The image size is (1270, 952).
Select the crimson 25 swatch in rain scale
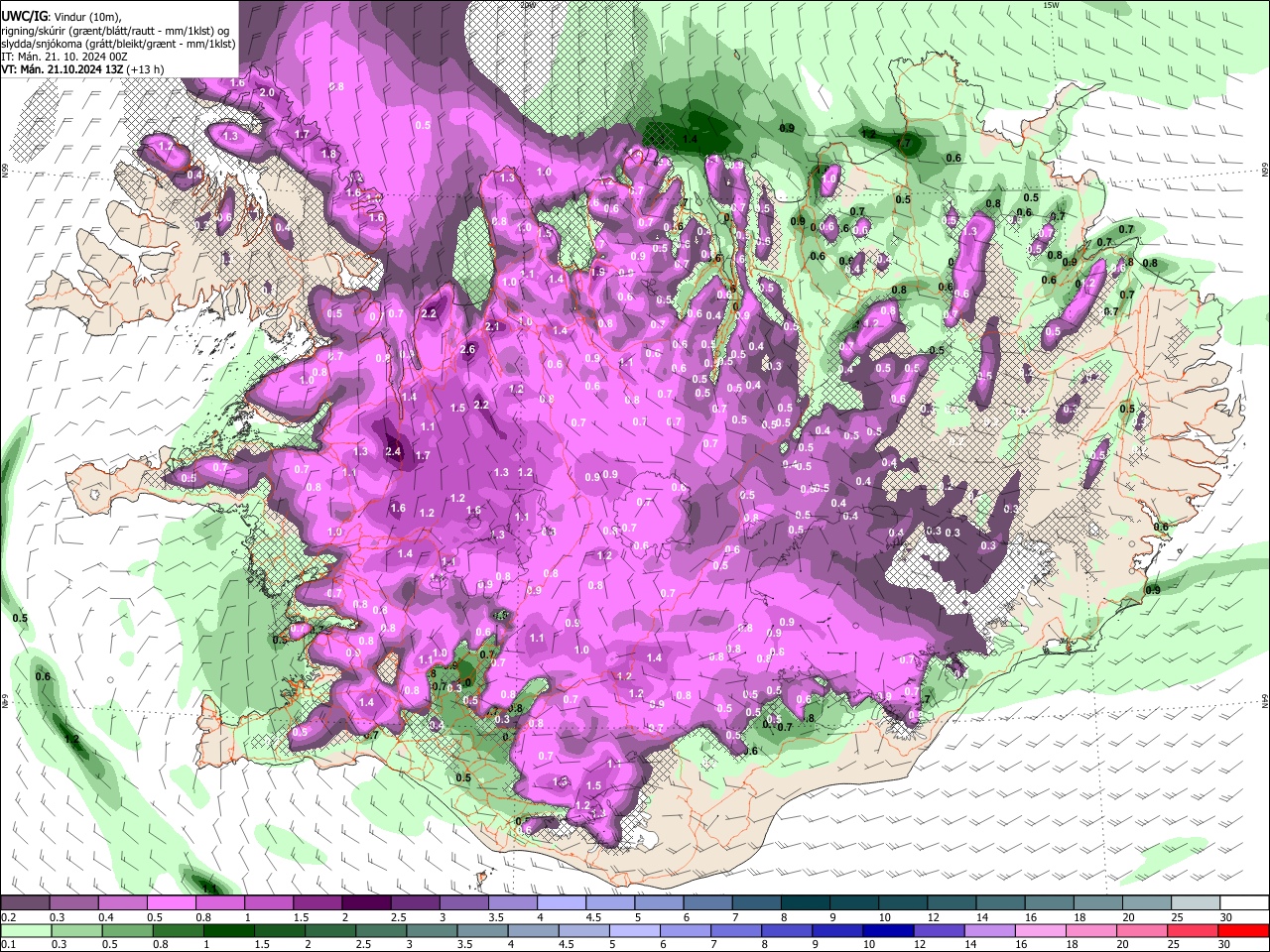[x=1193, y=930]
